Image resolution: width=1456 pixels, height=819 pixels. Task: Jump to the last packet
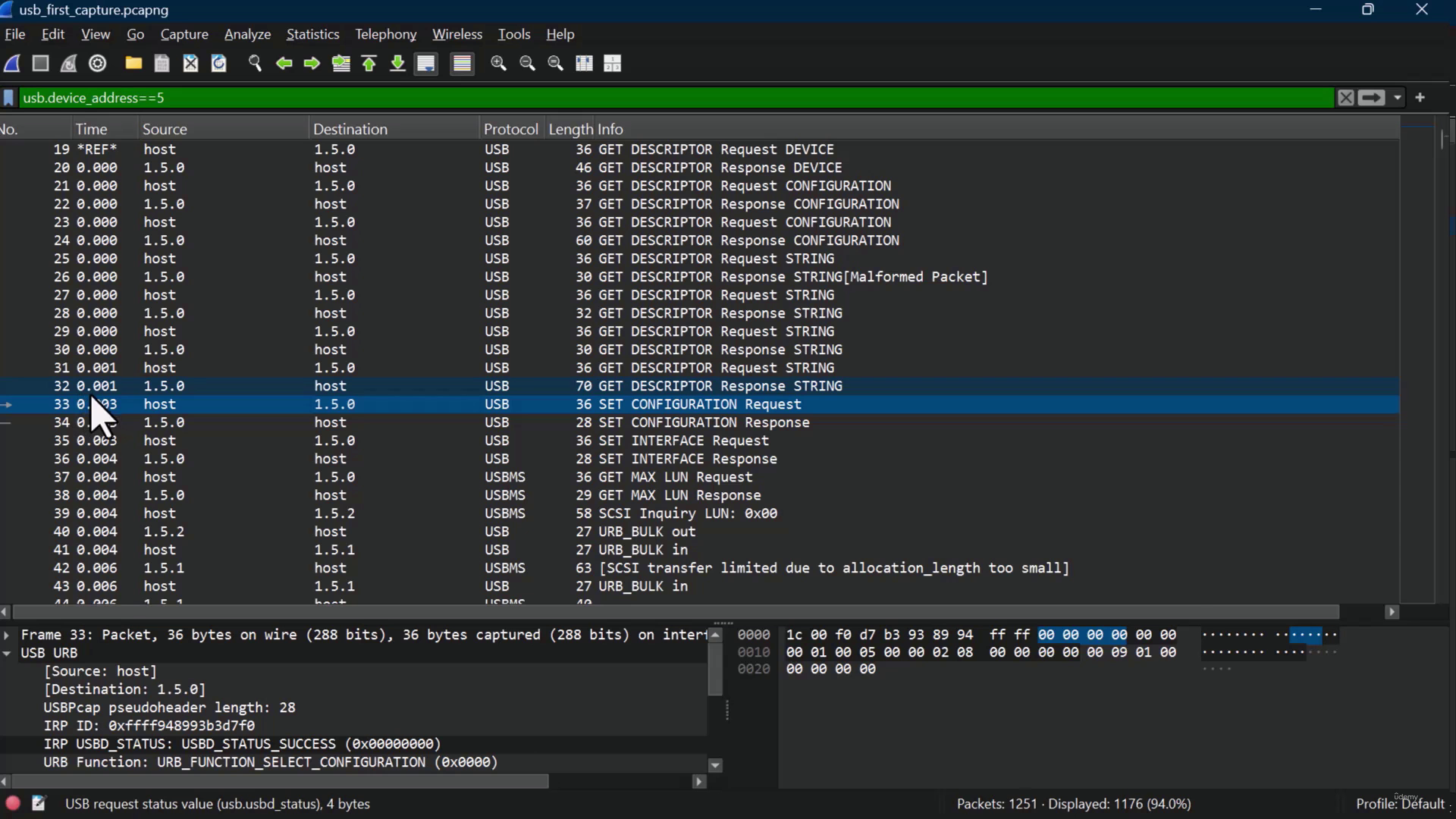point(397,64)
